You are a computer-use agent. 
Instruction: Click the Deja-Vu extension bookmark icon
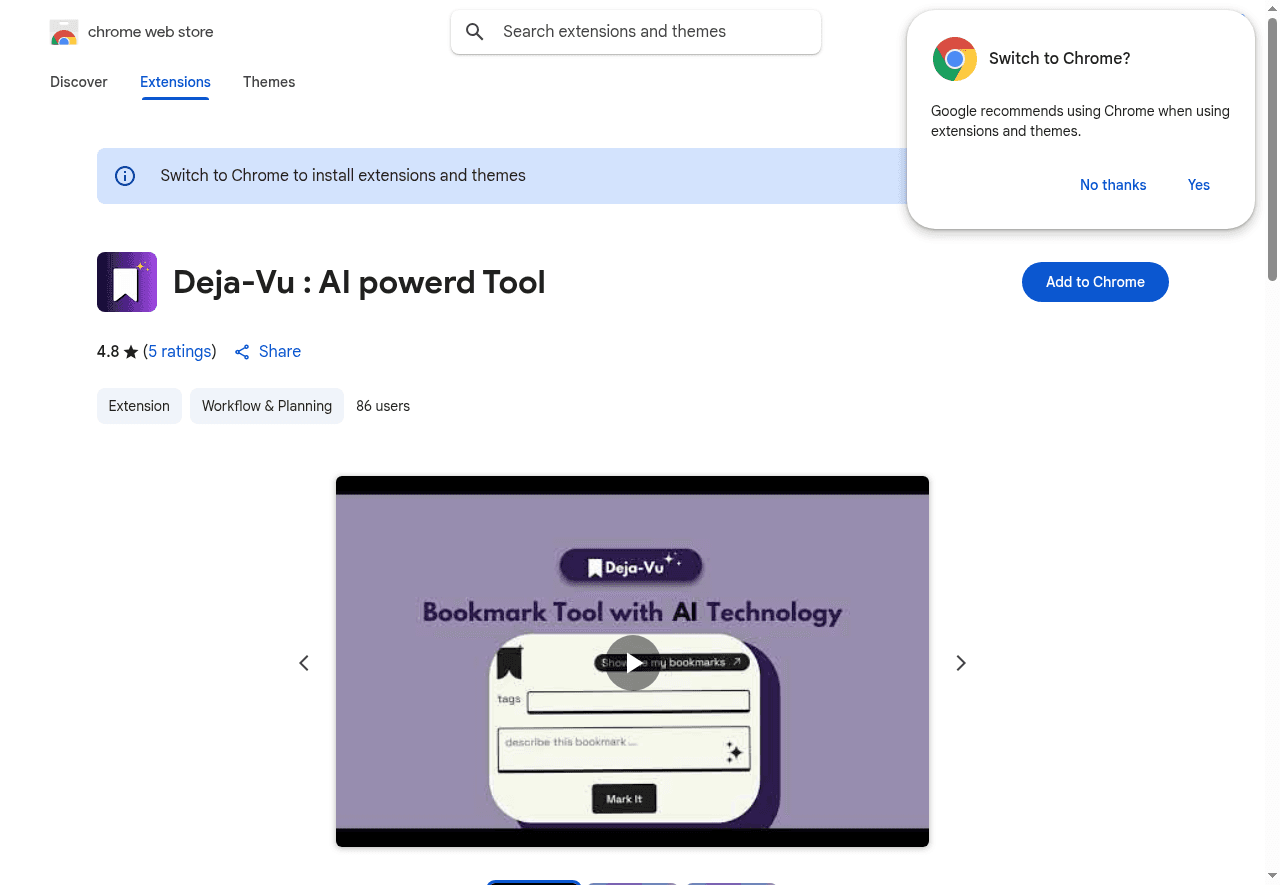click(x=127, y=282)
